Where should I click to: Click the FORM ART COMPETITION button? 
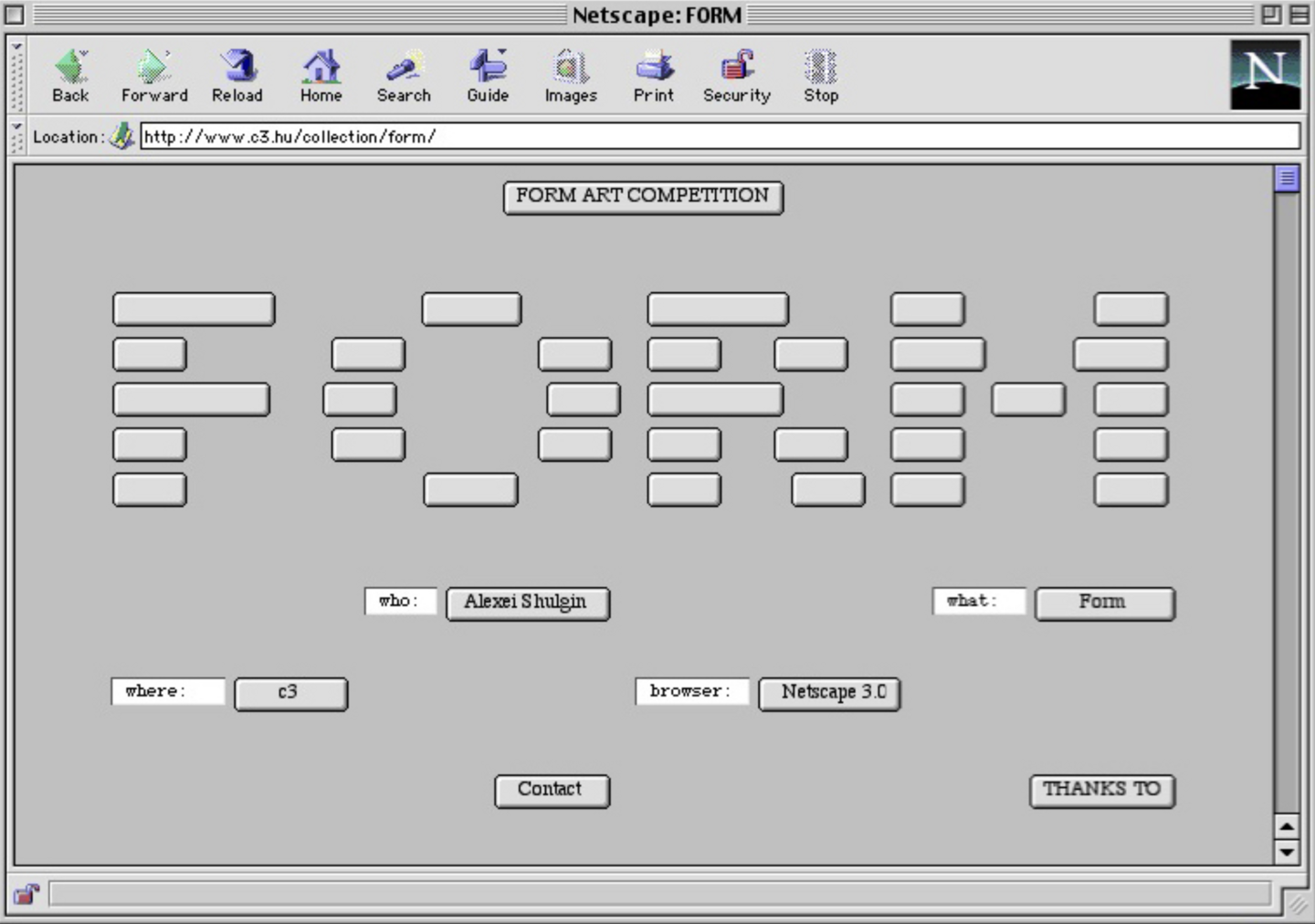pos(643,197)
